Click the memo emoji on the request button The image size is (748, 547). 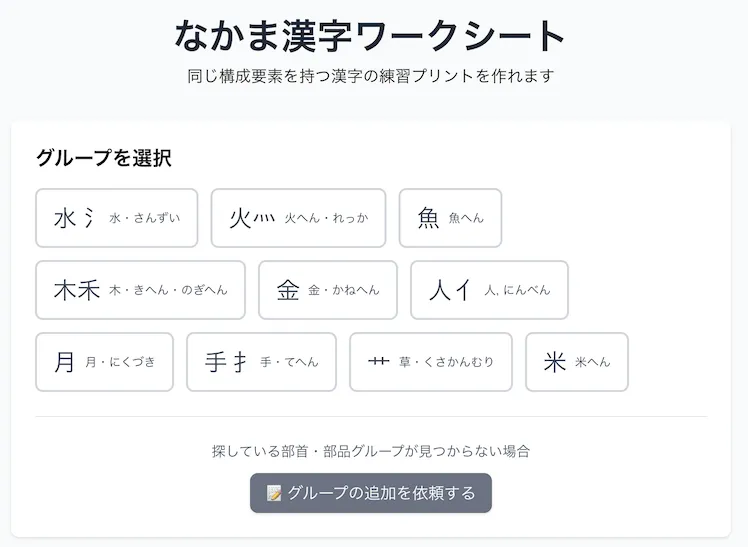[x=275, y=493]
